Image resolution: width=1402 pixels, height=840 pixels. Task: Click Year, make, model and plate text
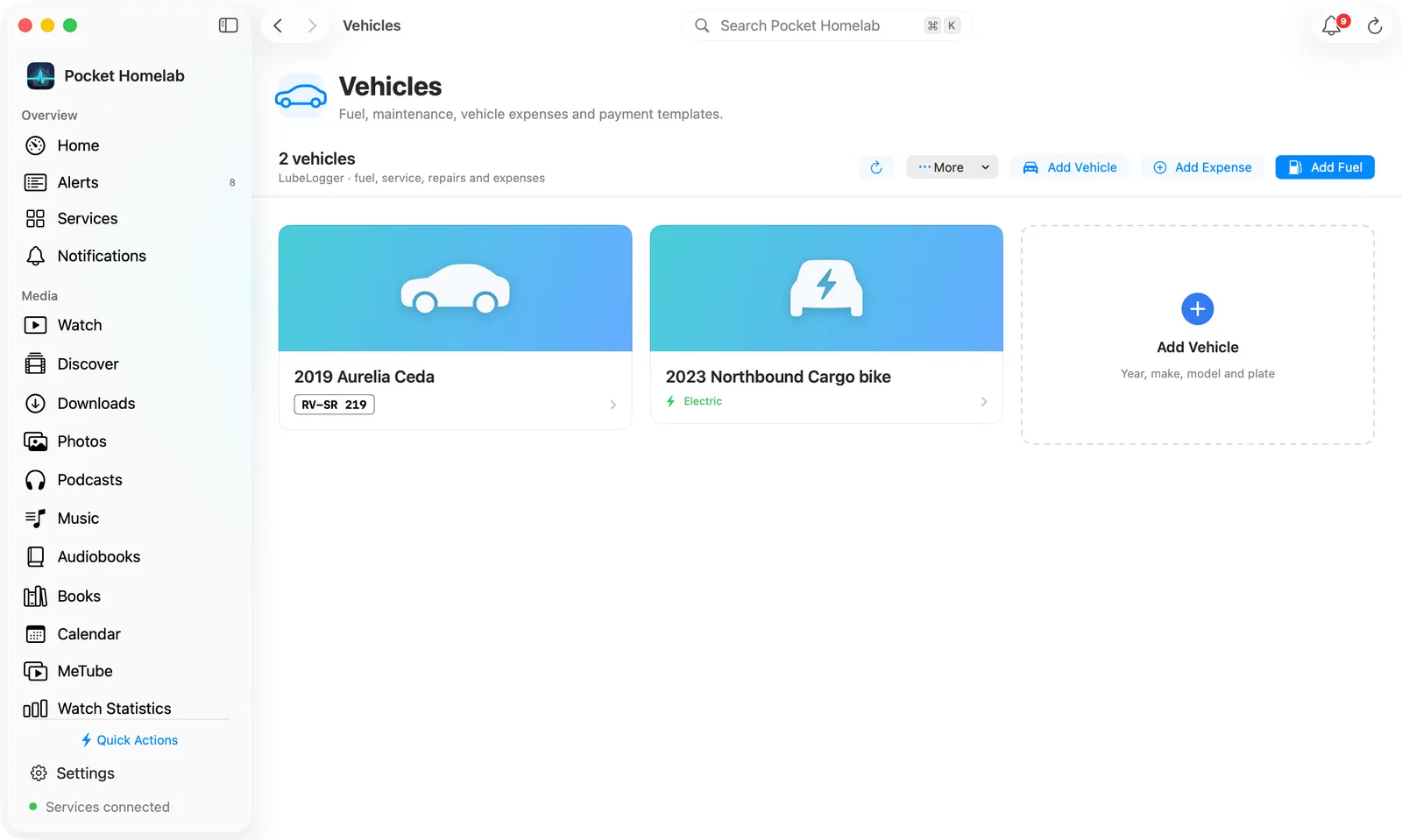[x=1198, y=374]
